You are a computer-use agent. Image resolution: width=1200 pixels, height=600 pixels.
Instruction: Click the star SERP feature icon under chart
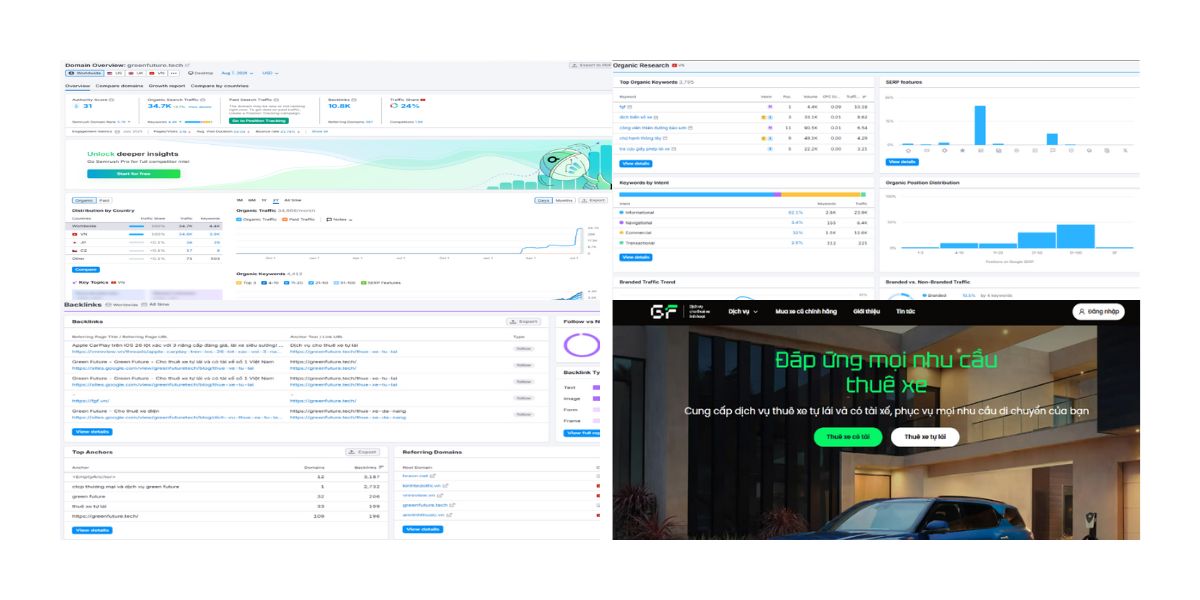pos(962,150)
